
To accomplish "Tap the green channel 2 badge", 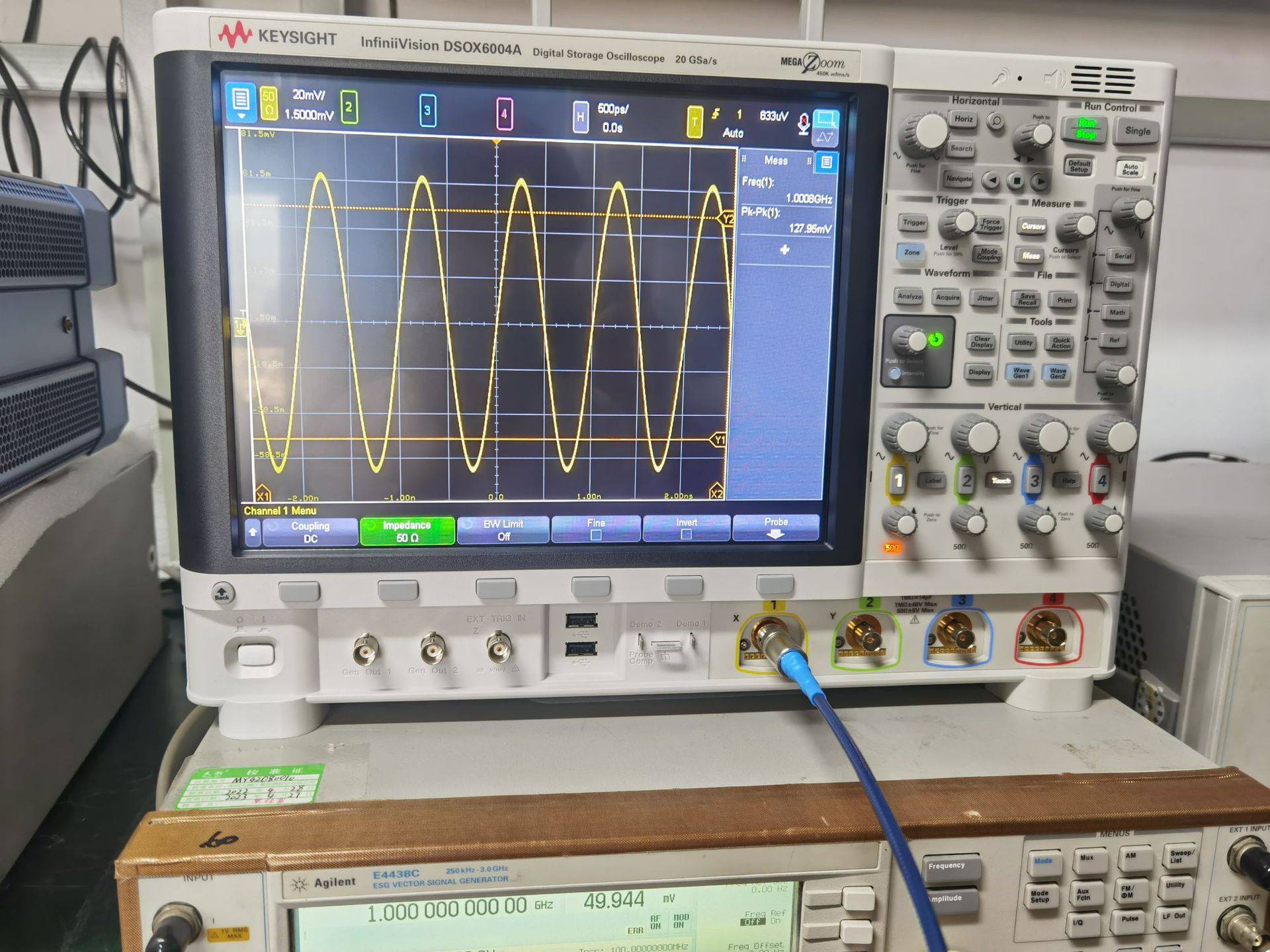I will pos(349,107).
